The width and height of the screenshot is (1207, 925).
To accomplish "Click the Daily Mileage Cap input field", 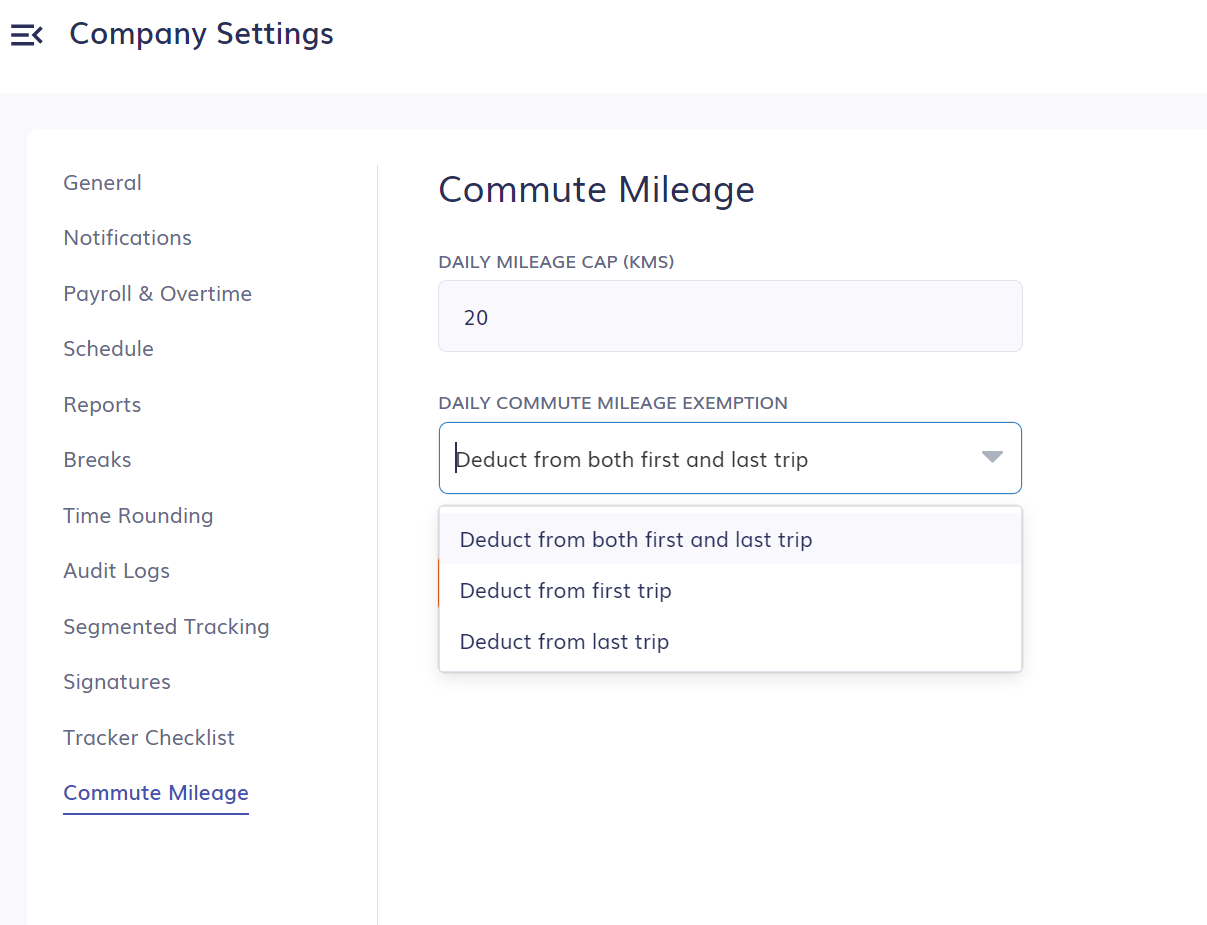I will (729, 316).
